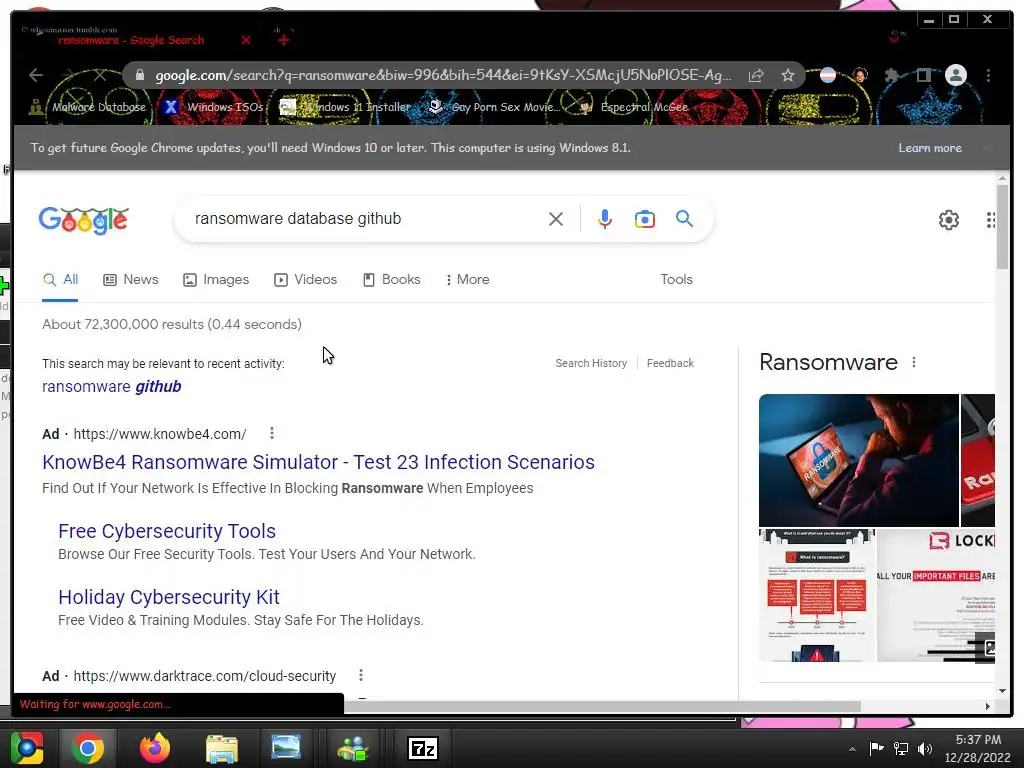
Task: Clear the search query with the X
Action: 556,219
